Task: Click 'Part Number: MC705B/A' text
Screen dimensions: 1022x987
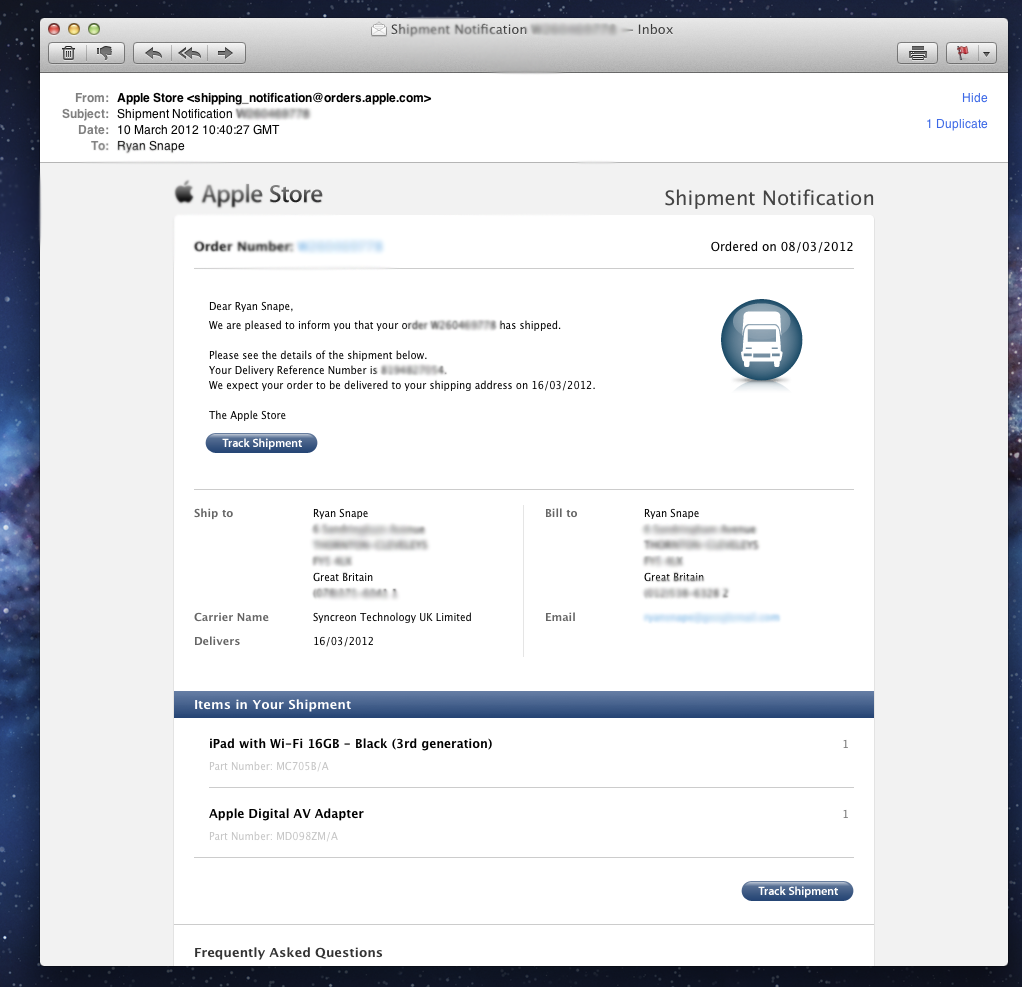Action: (x=269, y=766)
